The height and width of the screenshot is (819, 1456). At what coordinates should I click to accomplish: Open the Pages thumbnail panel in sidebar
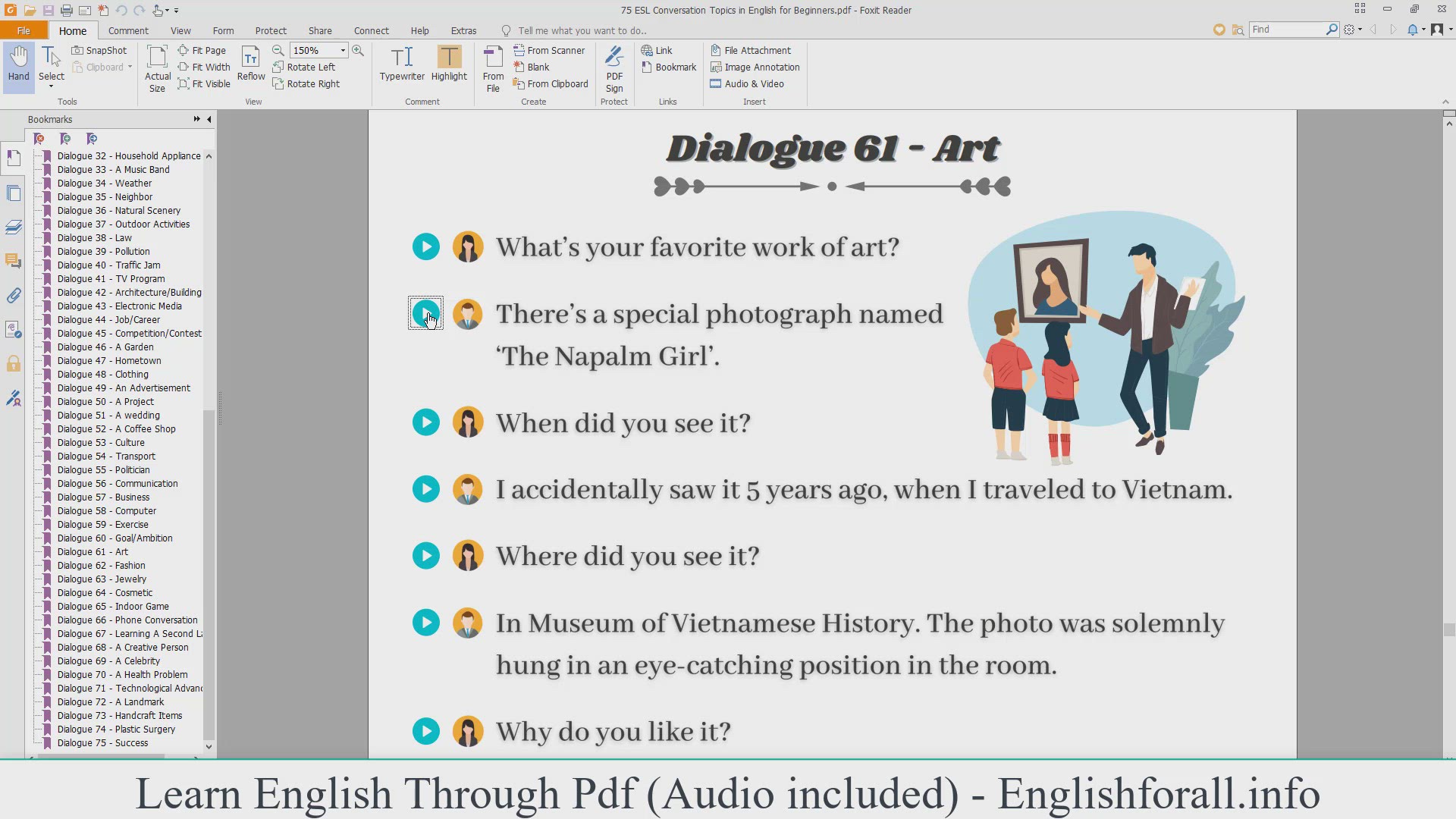pos(14,193)
